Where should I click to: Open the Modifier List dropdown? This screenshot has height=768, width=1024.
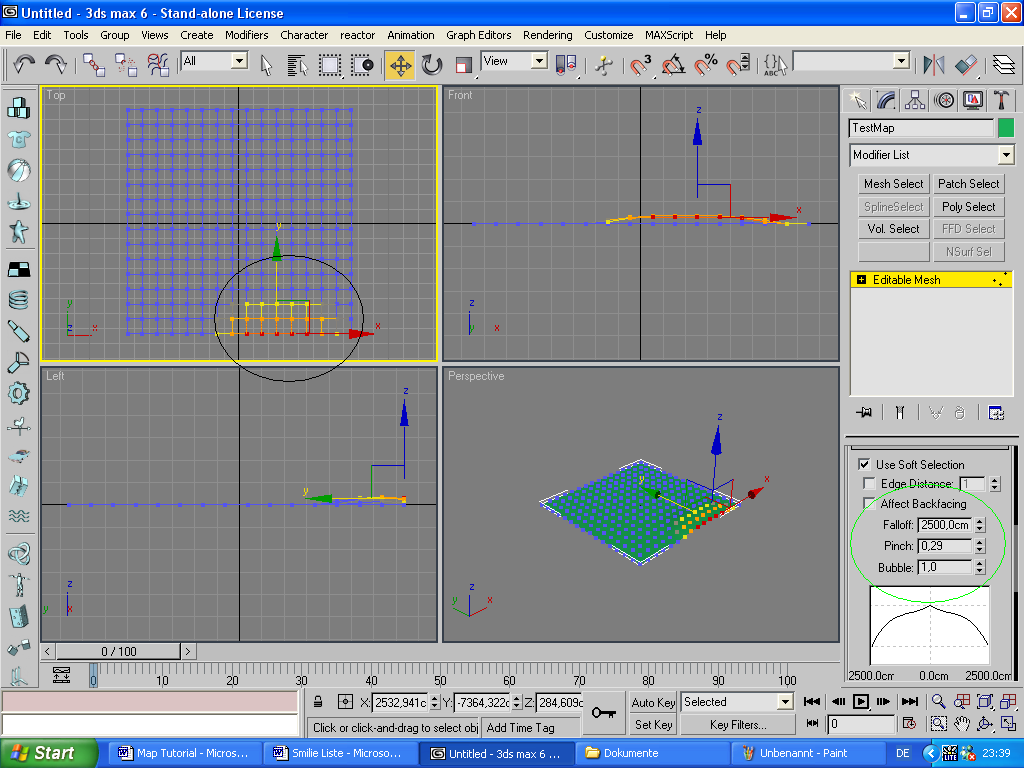pos(1005,155)
